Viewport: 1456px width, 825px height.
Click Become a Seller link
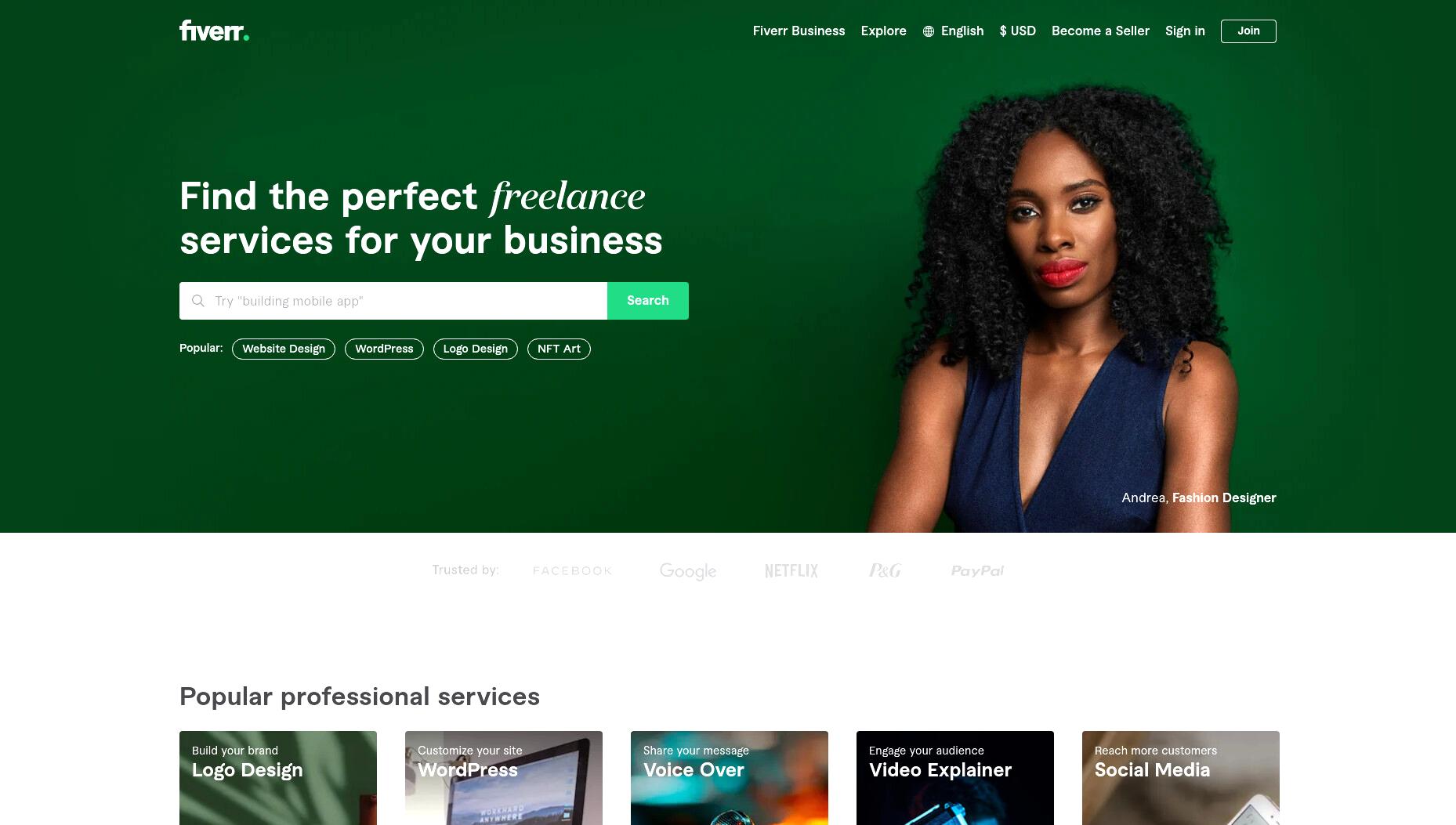[x=1100, y=31]
